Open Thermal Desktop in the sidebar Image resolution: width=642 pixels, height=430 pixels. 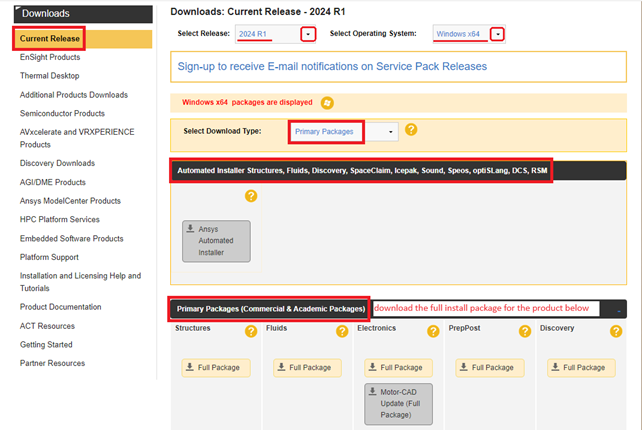(x=50, y=76)
